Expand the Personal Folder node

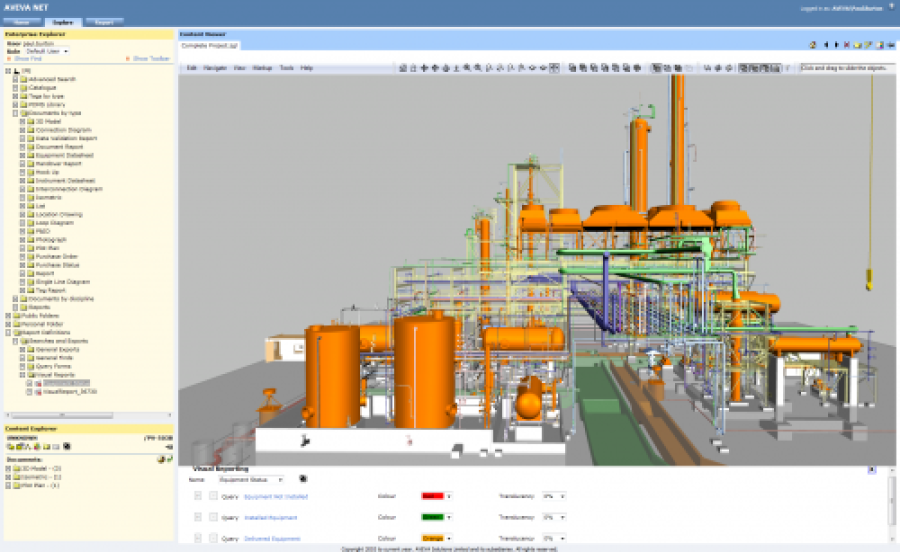click(8, 324)
